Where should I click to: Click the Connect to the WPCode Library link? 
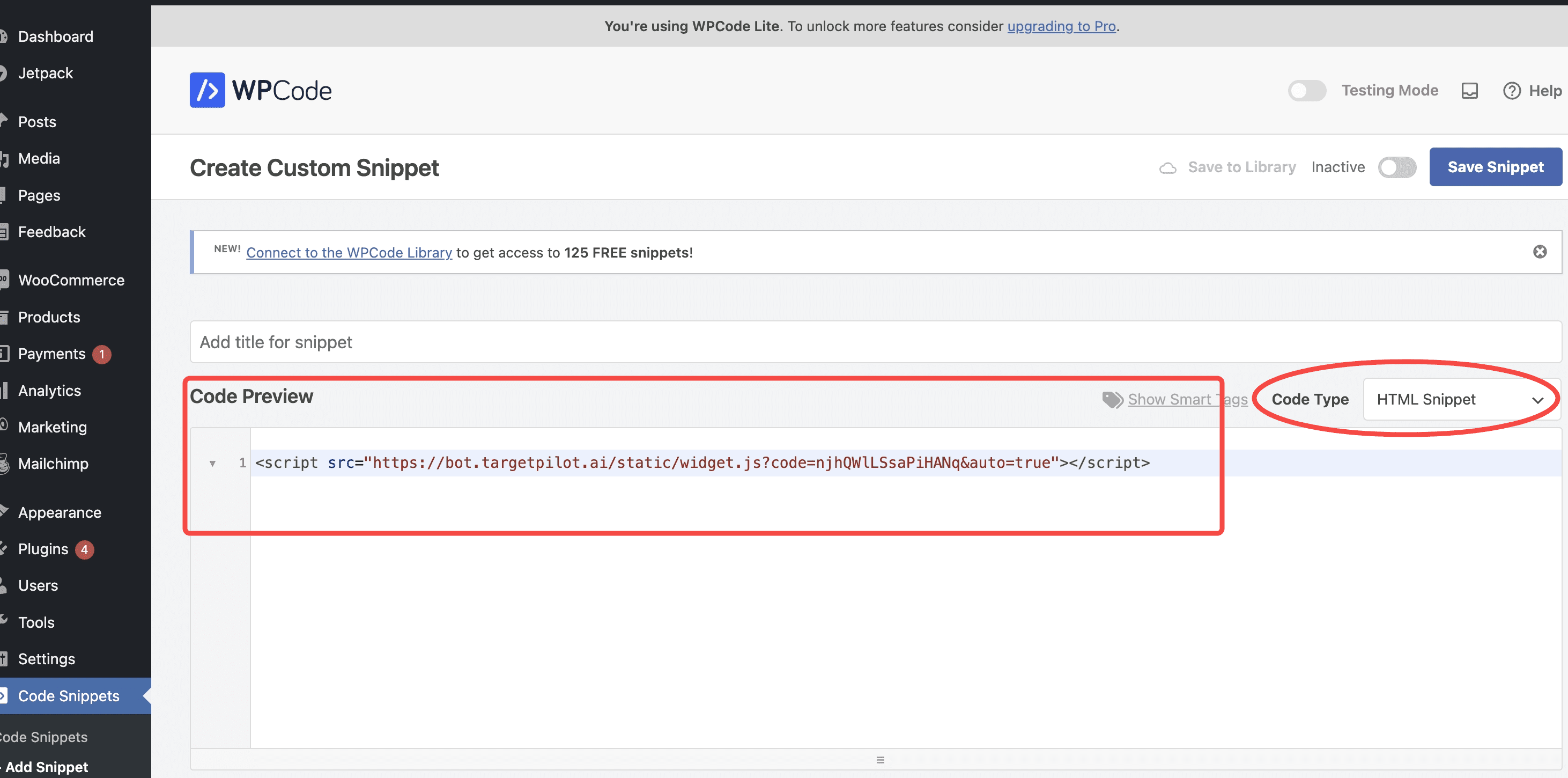pyautogui.click(x=349, y=251)
